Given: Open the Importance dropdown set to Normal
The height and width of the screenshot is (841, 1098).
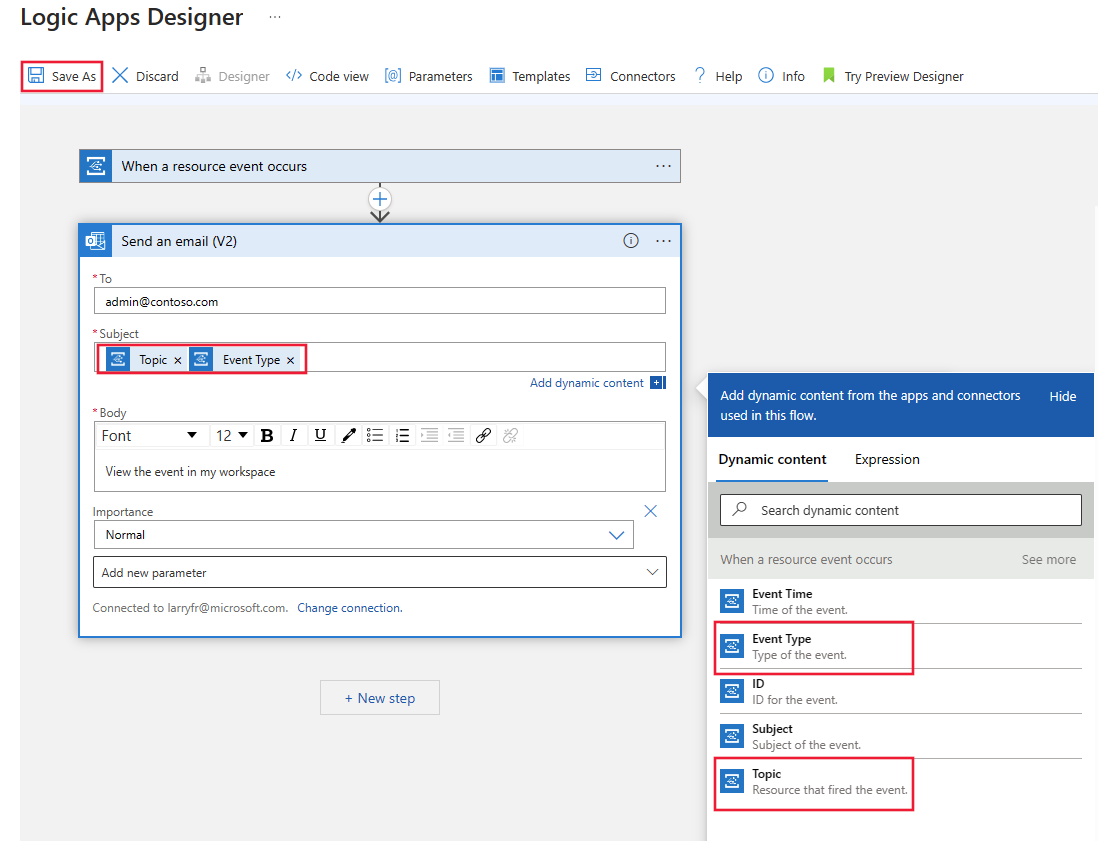Looking at the screenshot, I should click(617, 534).
